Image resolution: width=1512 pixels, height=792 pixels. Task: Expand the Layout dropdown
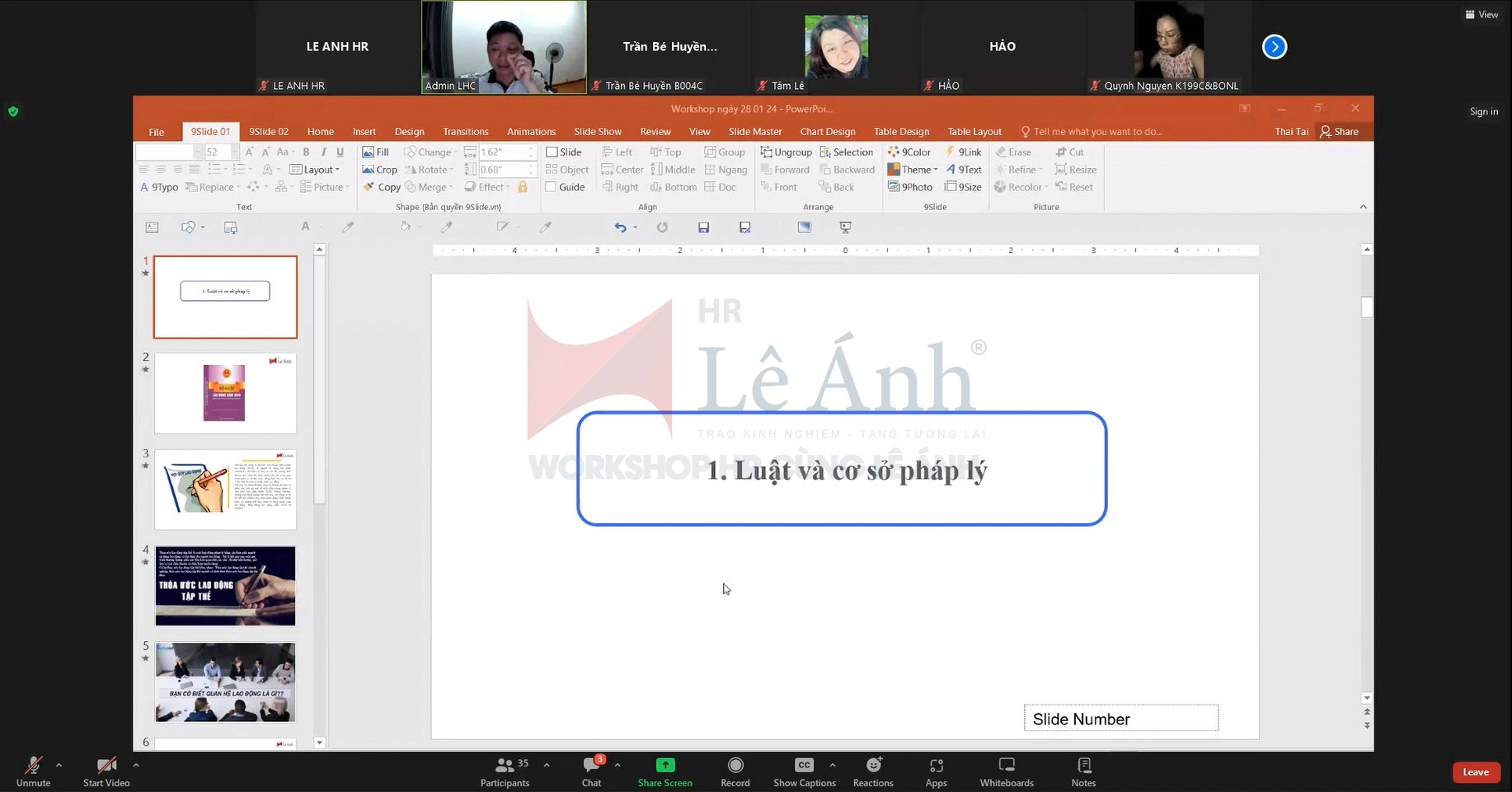[x=314, y=170]
